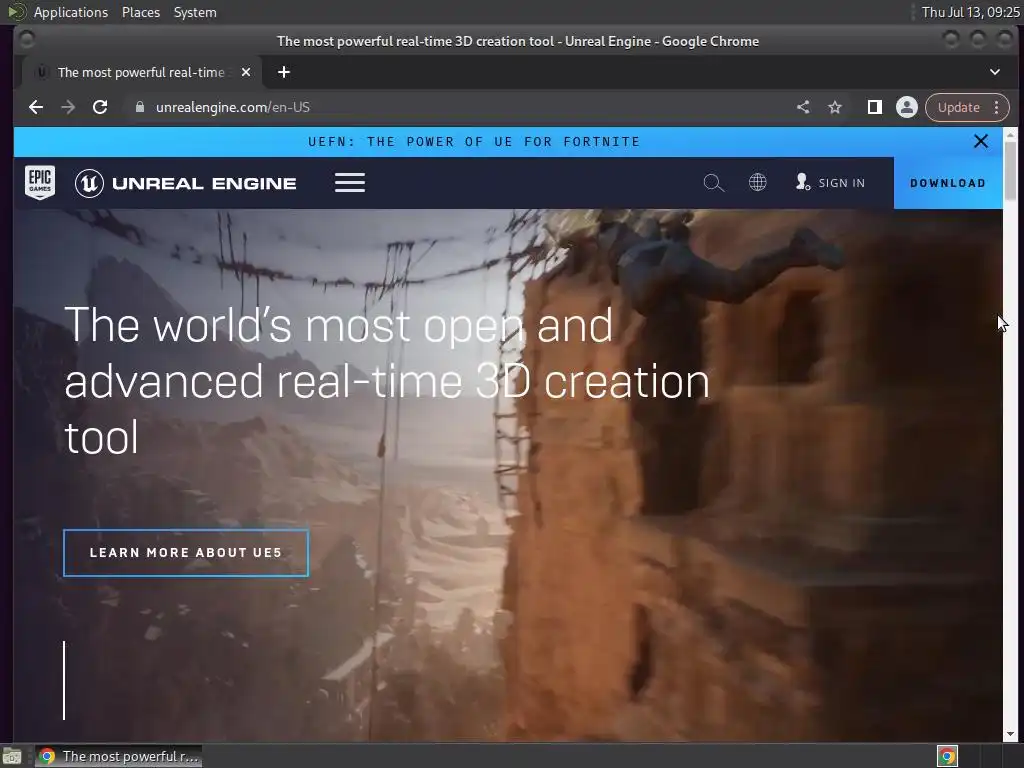
Task: Go back with the browser back arrow
Action: tap(36, 107)
